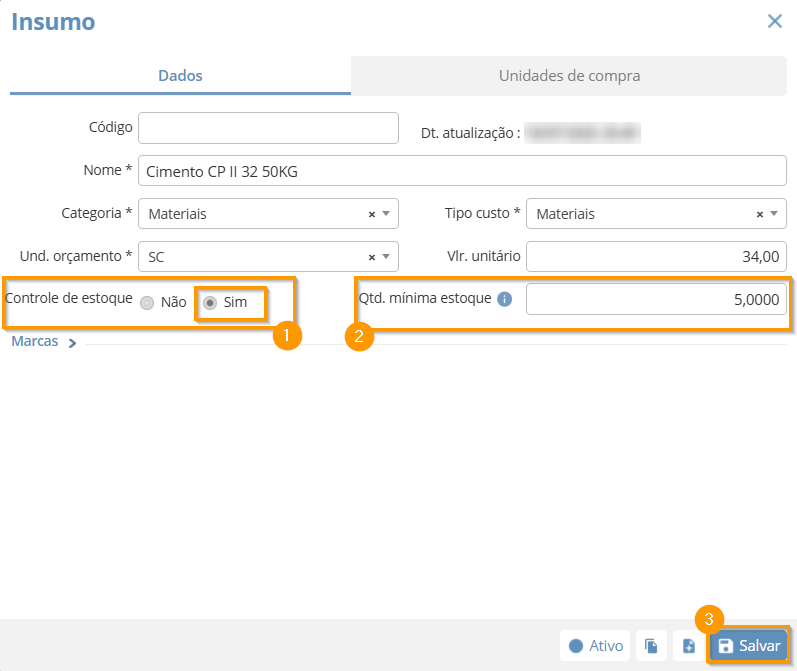Viewport: 797px width, 671px height.
Task: Clear the Tipo custo selection
Action: pos(759,214)
